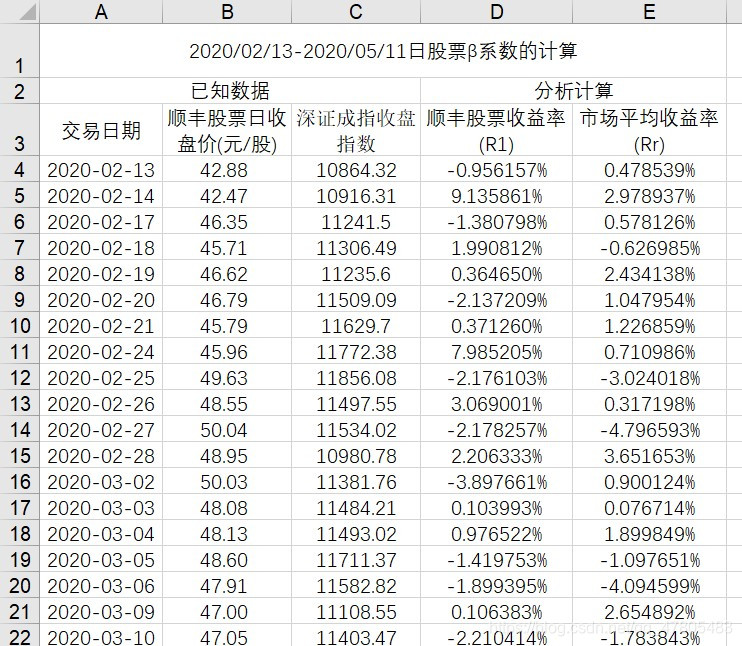Click the 交易日期 header cell
Viewport: 742px width, 646px height.
coord(101,130)
